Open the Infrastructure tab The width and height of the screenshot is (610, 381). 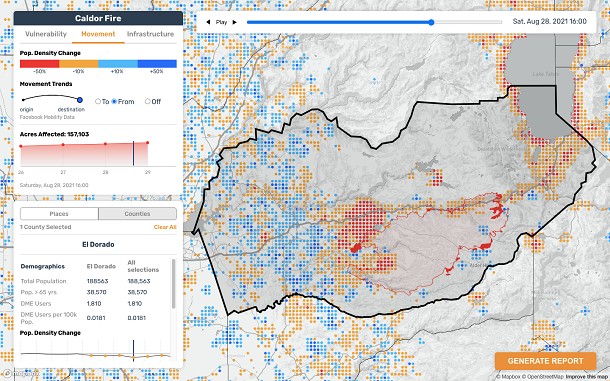click(150, 34)
